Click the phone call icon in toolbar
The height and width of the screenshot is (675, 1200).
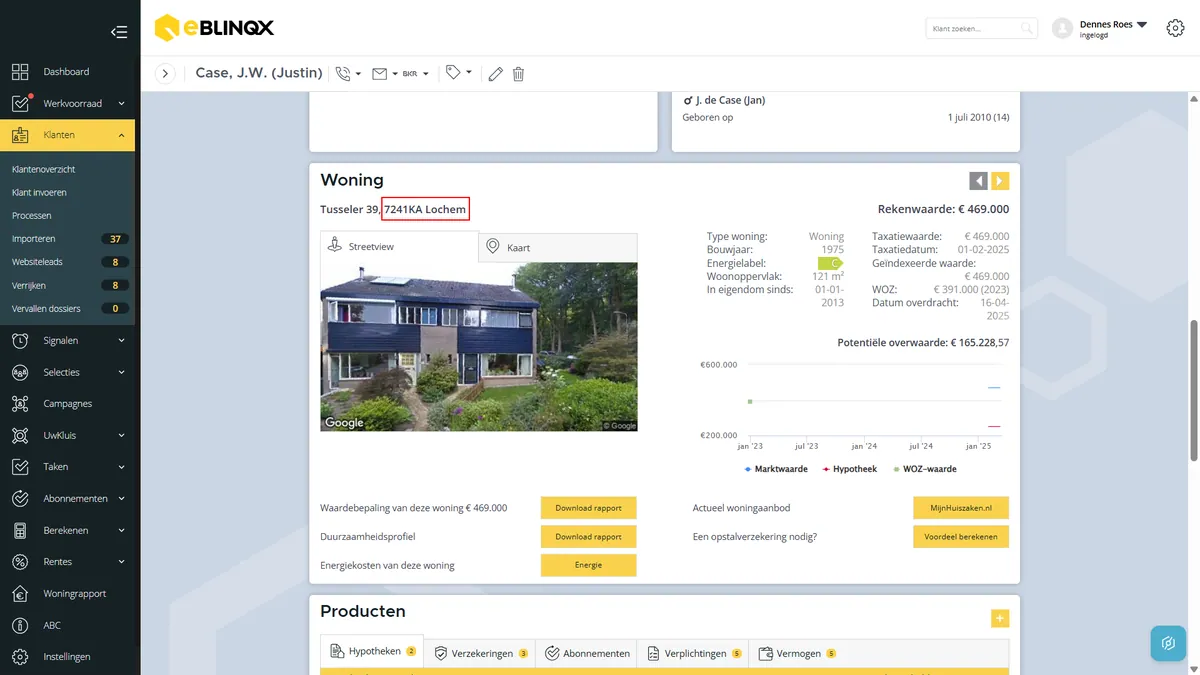coord(344,73)
